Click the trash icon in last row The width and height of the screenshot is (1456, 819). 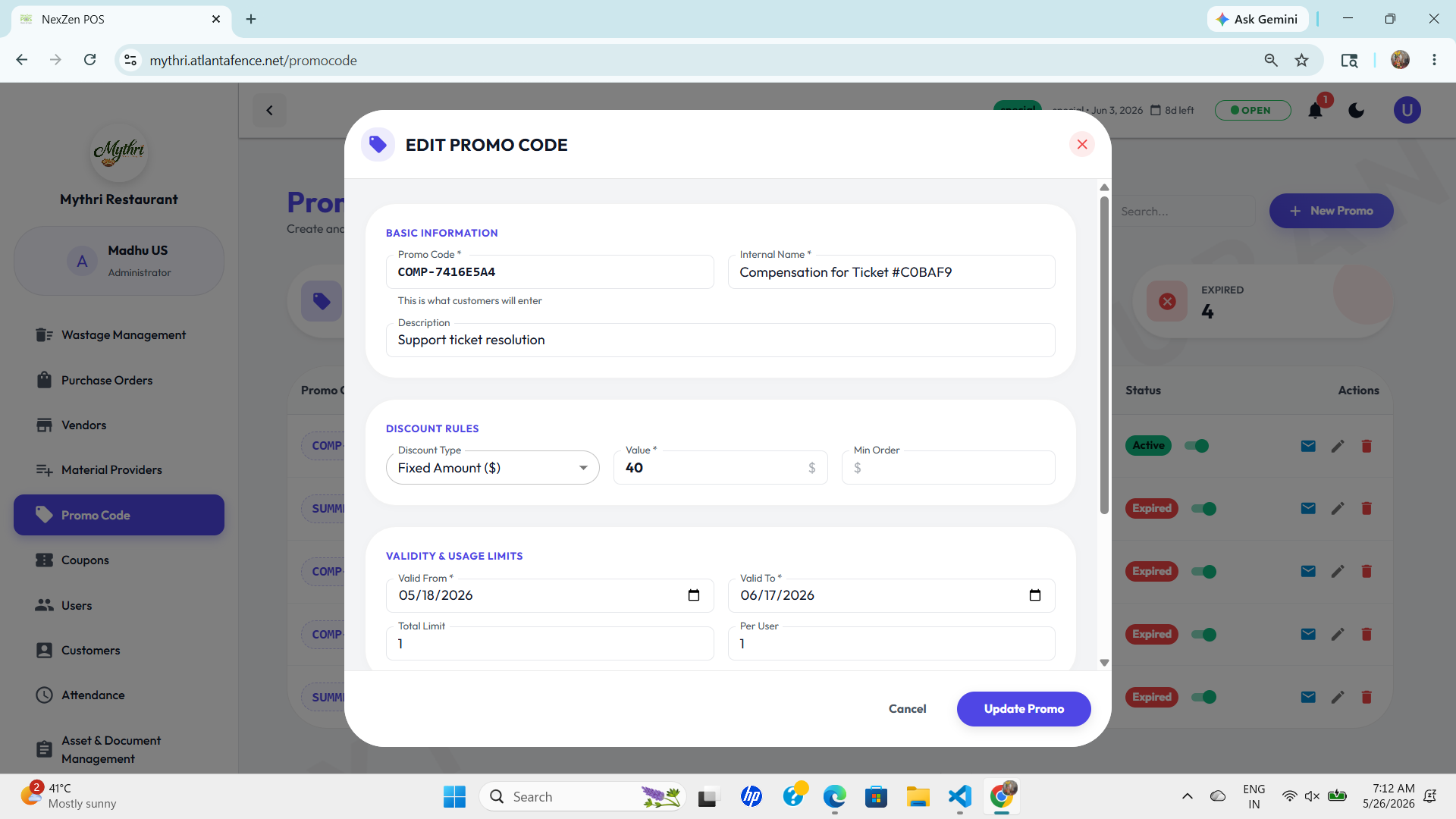tap(1367, 697)
